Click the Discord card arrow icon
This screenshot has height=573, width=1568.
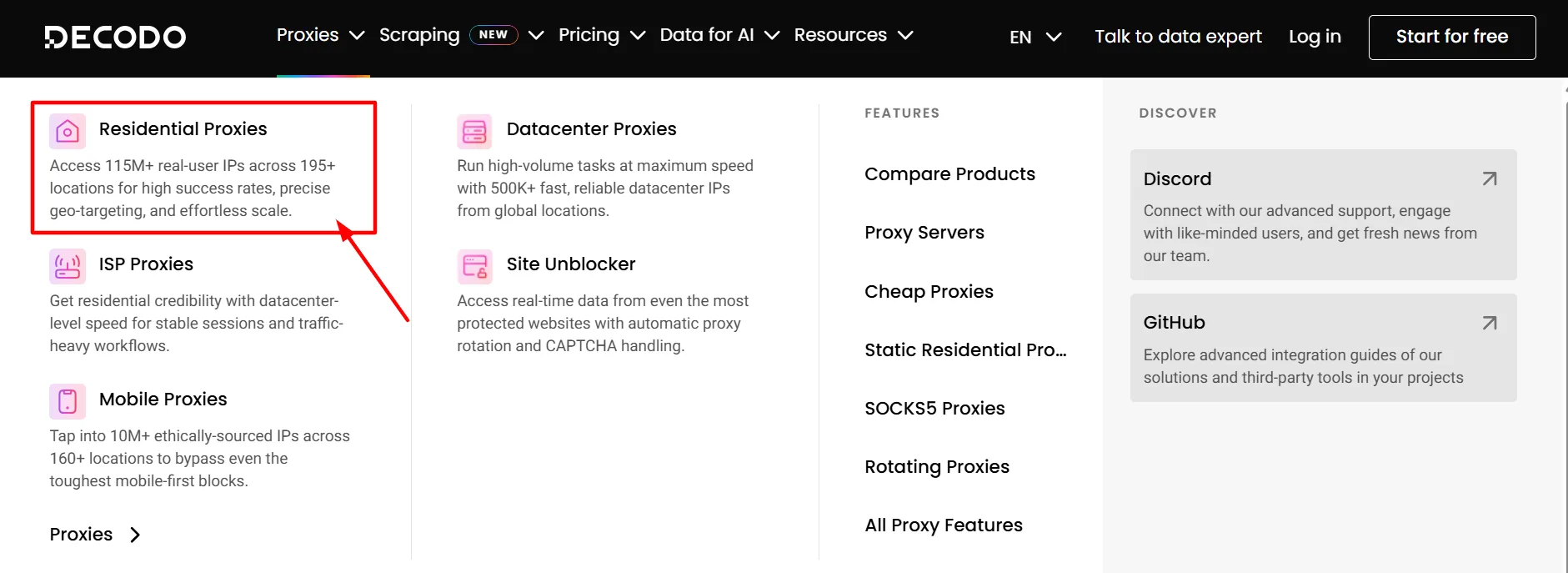pos(1490,178)
